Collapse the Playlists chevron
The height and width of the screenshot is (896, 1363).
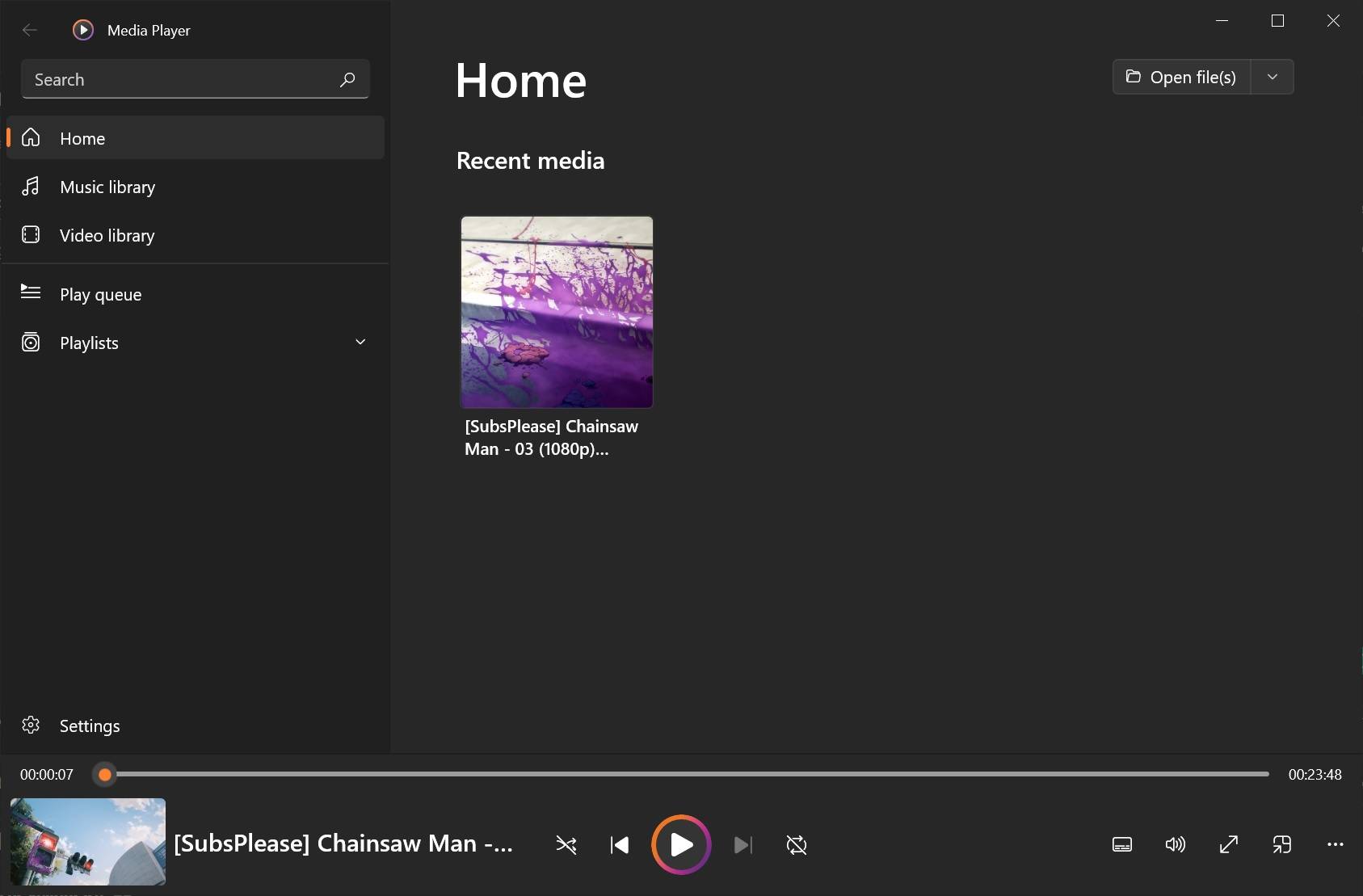(x=360, y=342)
